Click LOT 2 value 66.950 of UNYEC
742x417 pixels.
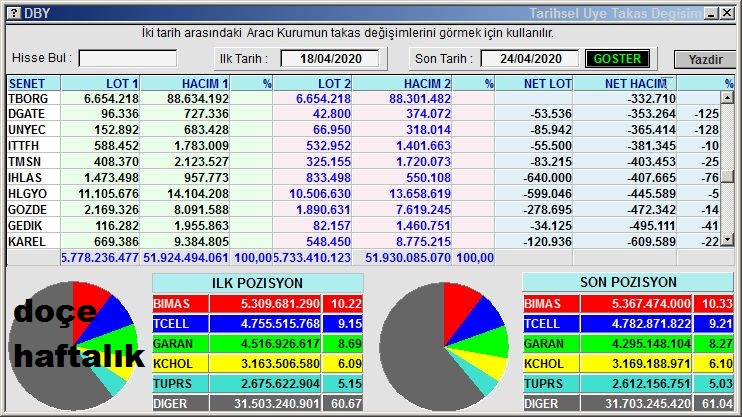coord(332,129)
